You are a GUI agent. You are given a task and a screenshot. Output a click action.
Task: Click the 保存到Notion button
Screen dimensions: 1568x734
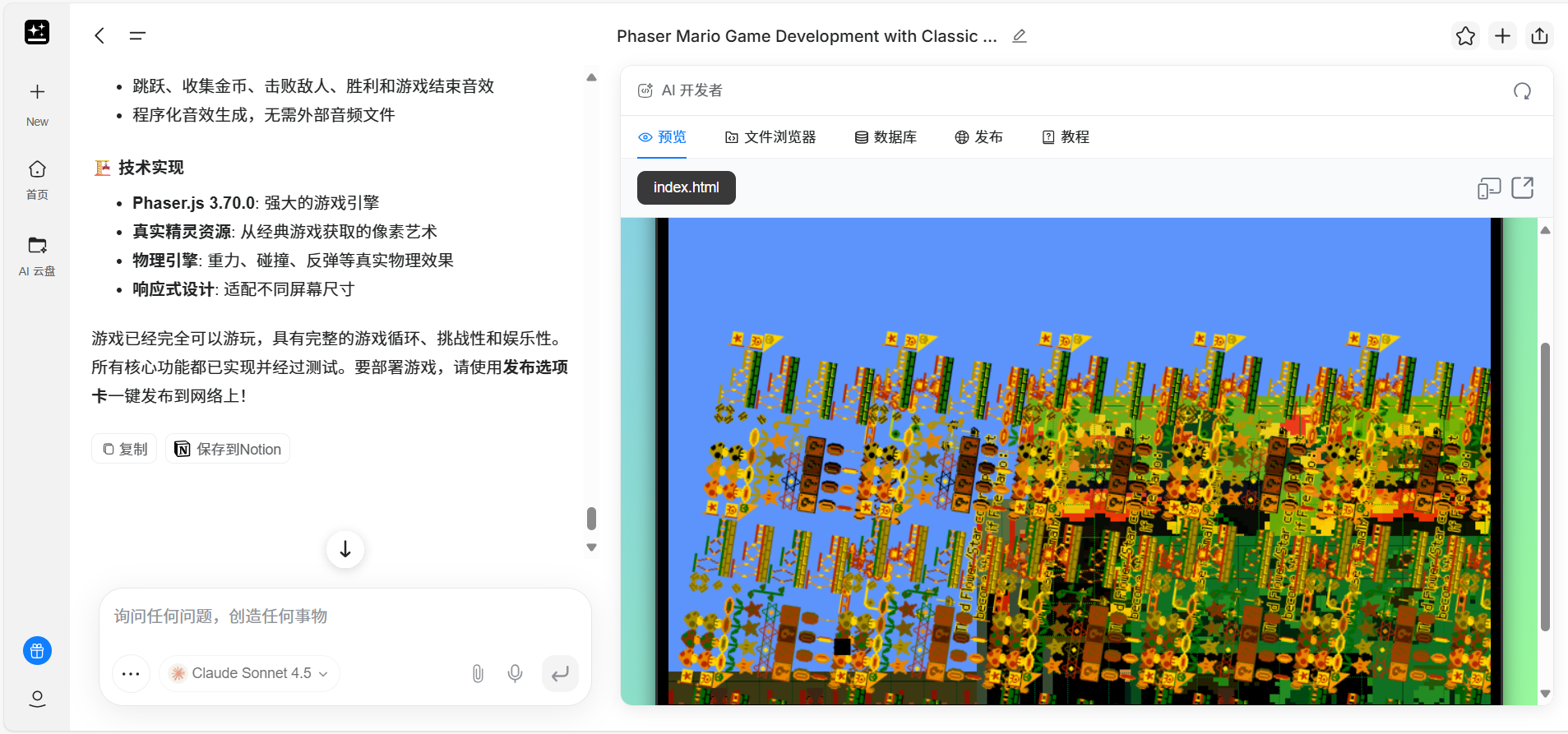pos(228,449)
